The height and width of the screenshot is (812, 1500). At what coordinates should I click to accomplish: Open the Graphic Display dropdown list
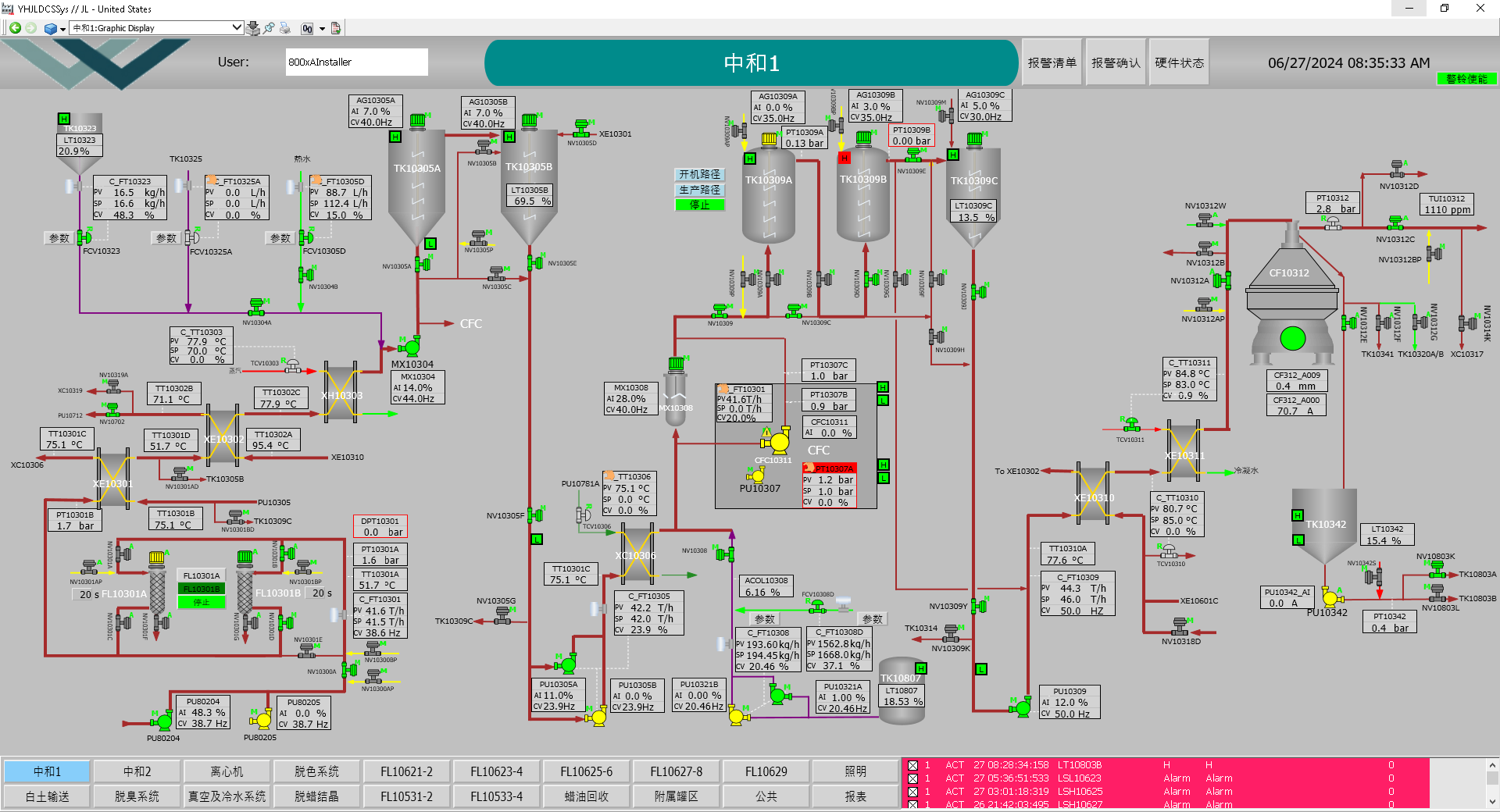[x=237, y=28]
